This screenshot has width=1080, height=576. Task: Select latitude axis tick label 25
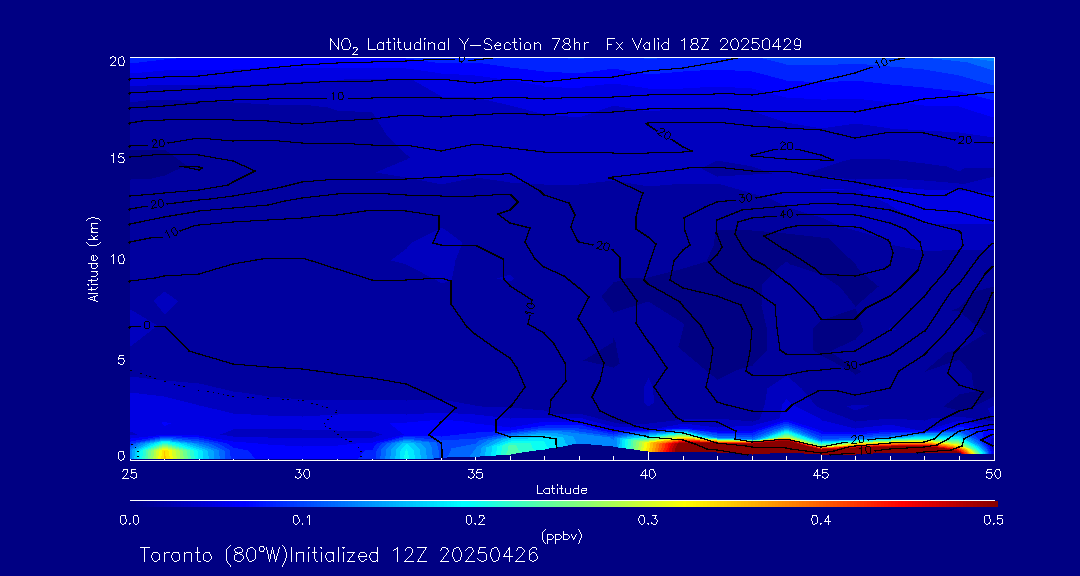point(129,474)
